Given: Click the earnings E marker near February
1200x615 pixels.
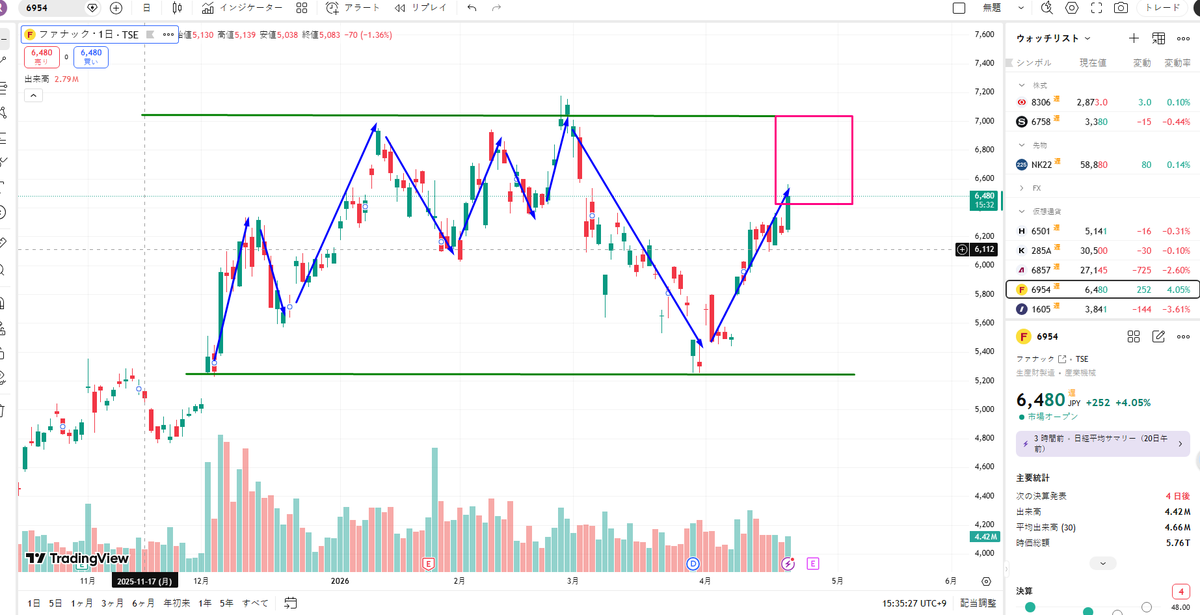Looking at the screenshot, I should click(429, 563).
